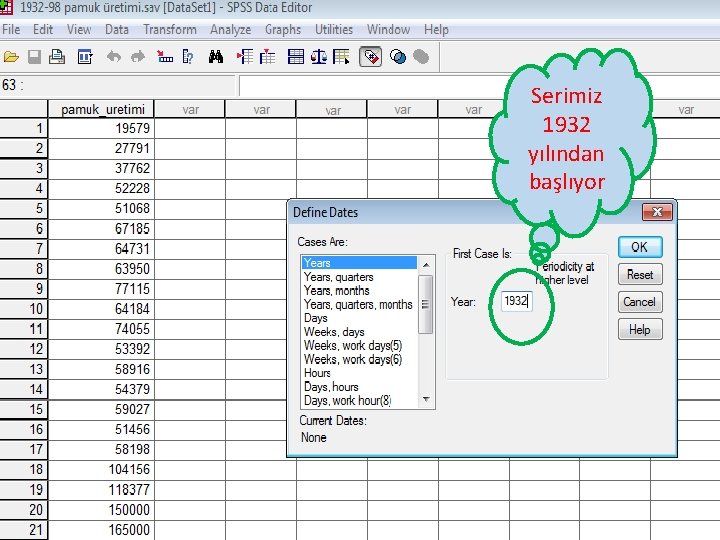Open the Graphs menu

click(x=283, y=30)
